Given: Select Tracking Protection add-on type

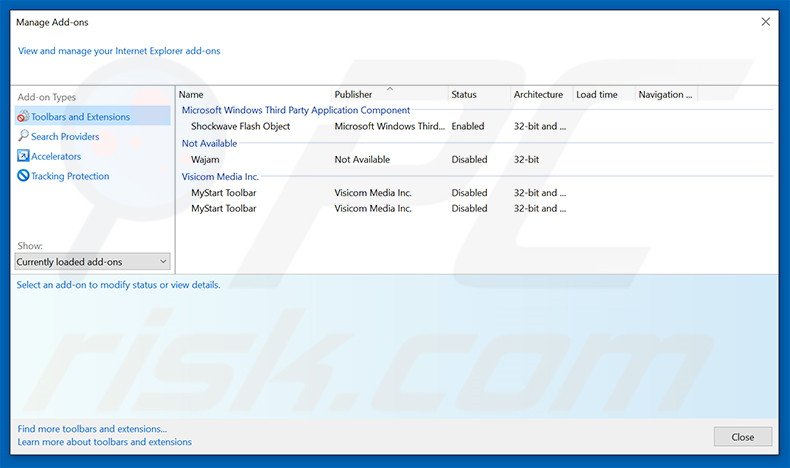Looking at the screenshot, I should (x=93, y=176).
